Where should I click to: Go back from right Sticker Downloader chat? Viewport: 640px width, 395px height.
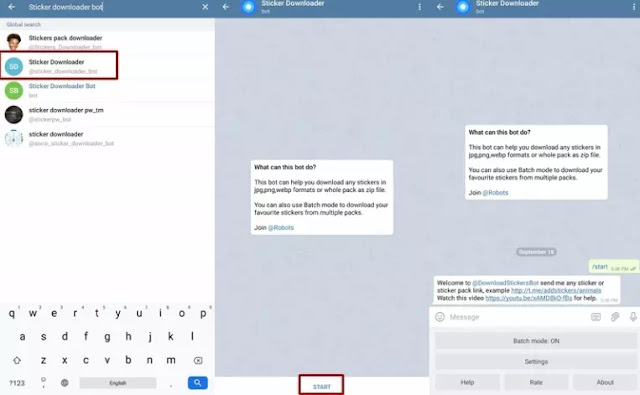click(x=440, y=7)
